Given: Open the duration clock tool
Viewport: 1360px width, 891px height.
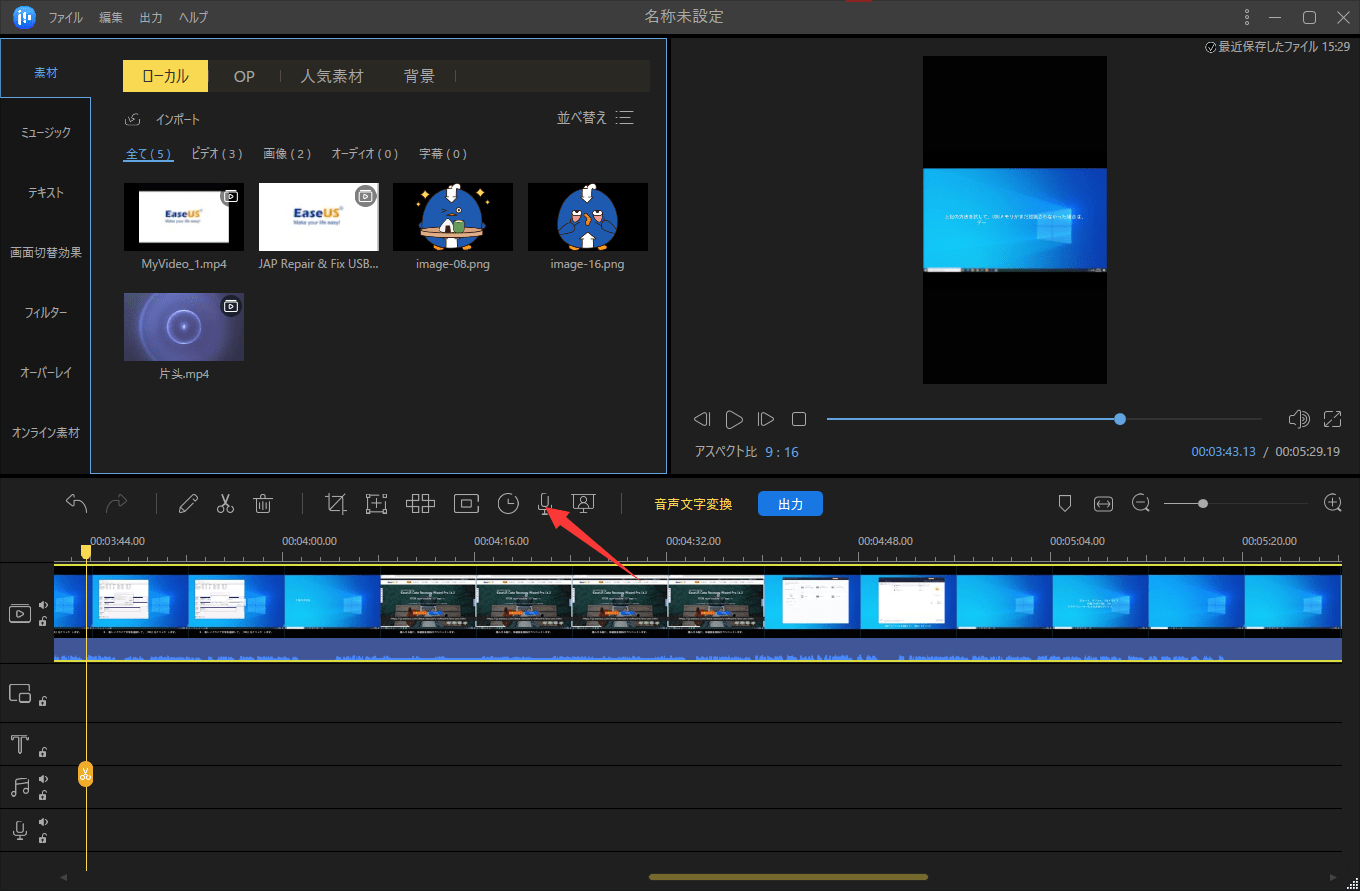Looking at the screenshot, I should pos(508,504).
